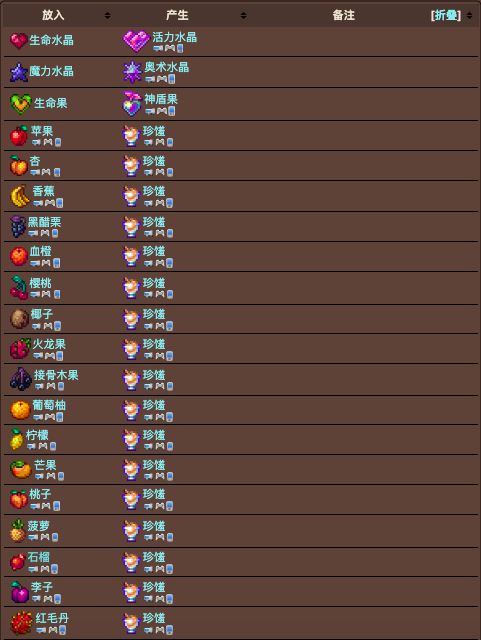Open the 葡萄柚 grapefruit link

(x=49, y=405)
